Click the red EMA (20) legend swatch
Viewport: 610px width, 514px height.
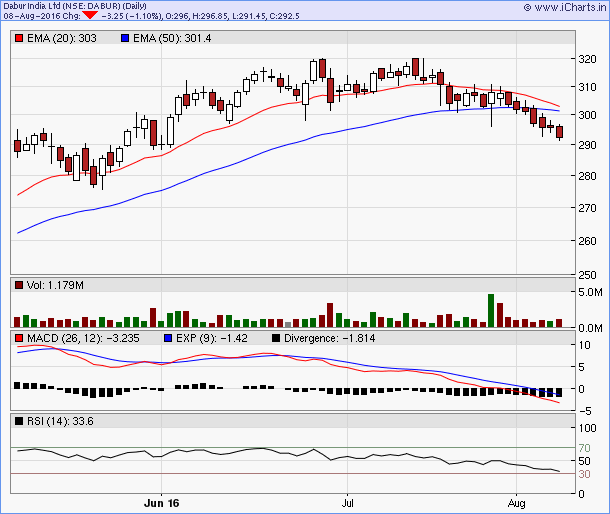(x=19, y=38)
